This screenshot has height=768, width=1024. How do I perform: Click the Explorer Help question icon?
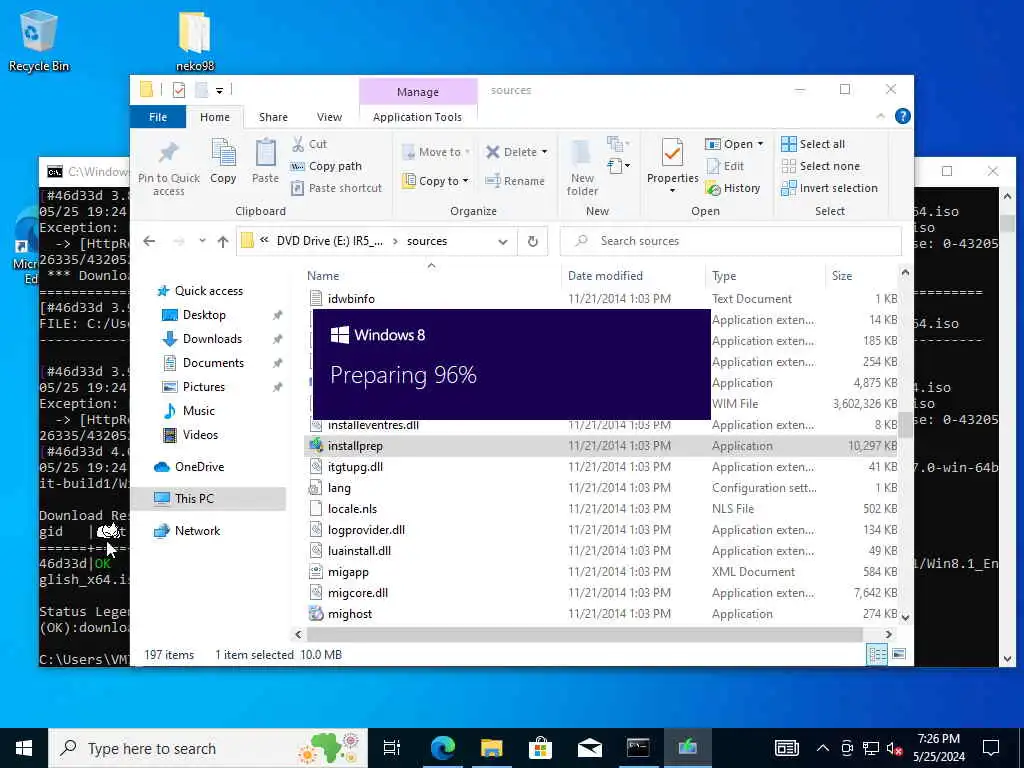(903, 116)
